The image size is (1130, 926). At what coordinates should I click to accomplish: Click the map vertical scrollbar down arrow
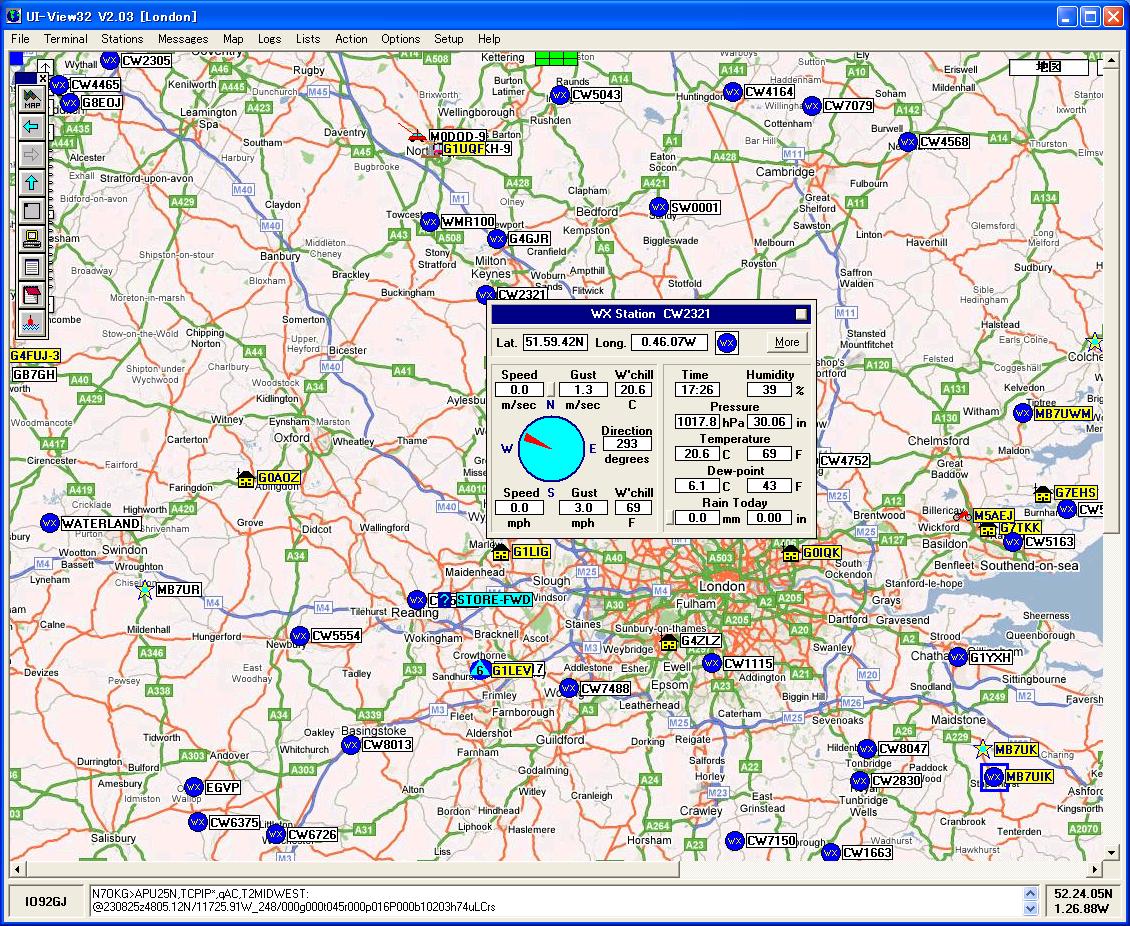pyautogui.click(x=1111, y=853)
